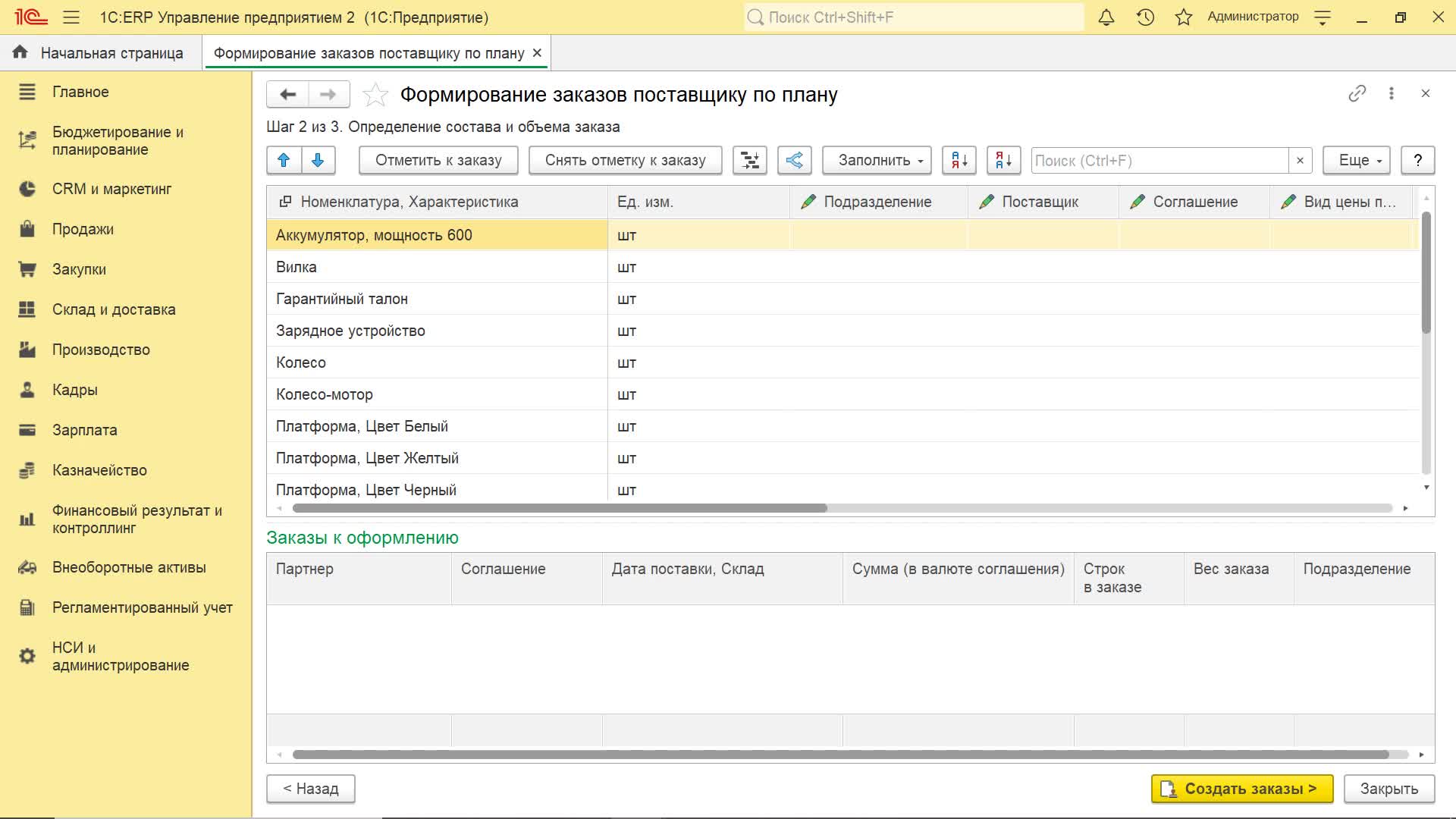Click the Партнер column header

[x=359, y=578]
